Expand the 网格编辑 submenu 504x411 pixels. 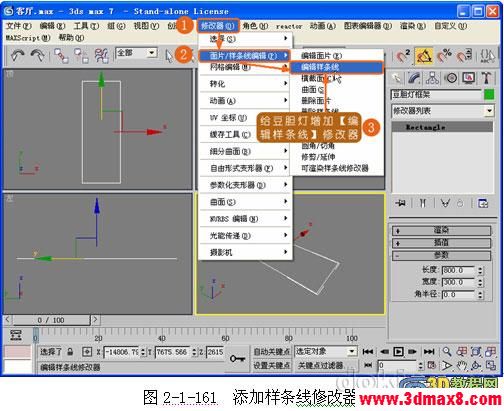click(245, 67)
